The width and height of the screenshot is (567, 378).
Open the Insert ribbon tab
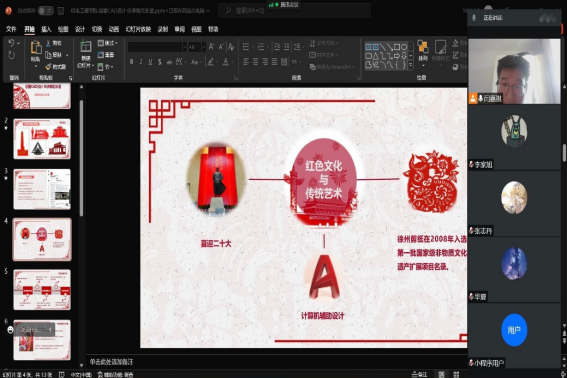coord(46,29)
